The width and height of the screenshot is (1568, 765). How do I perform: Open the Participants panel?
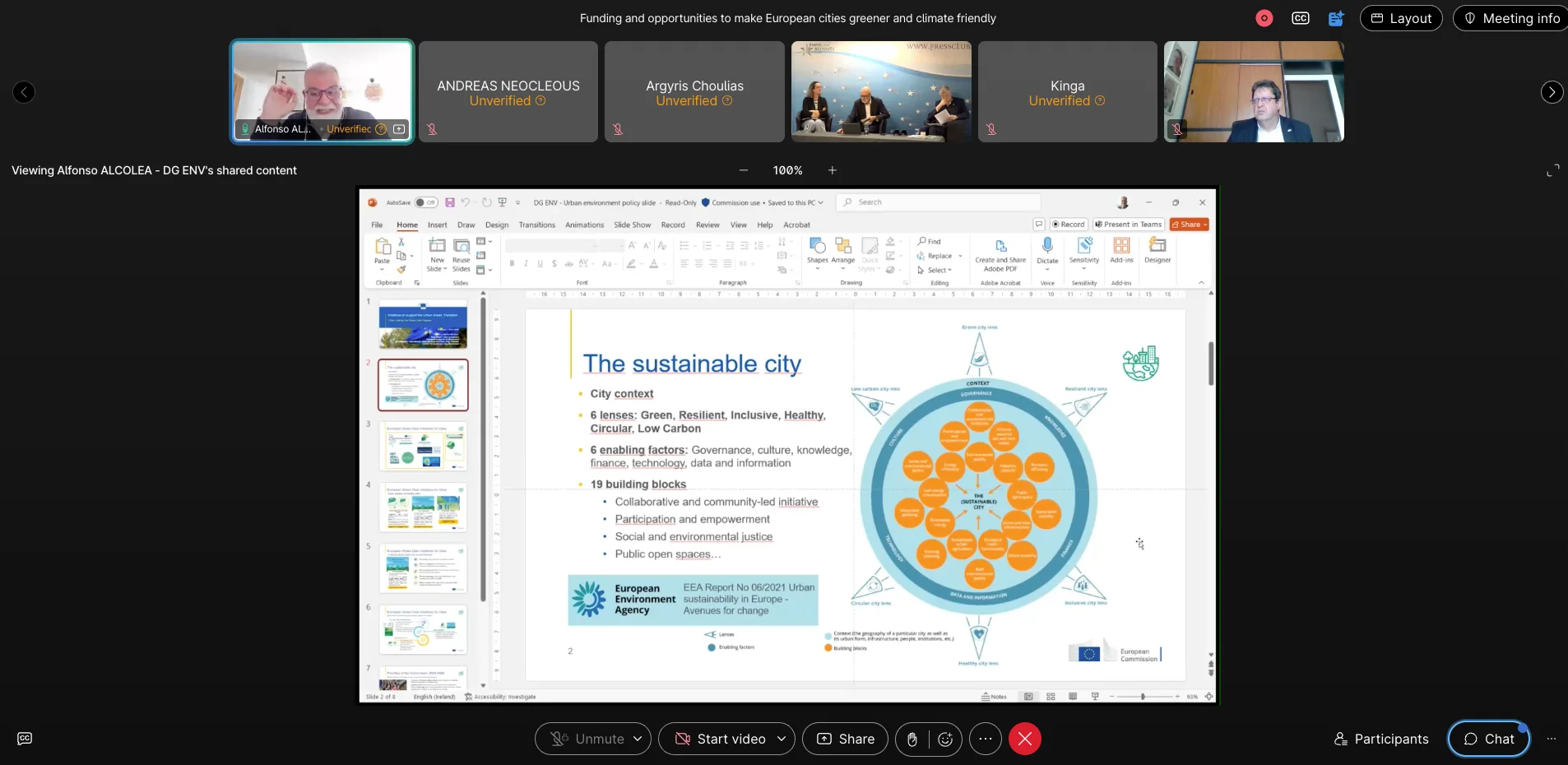[x=1381, y=739]
